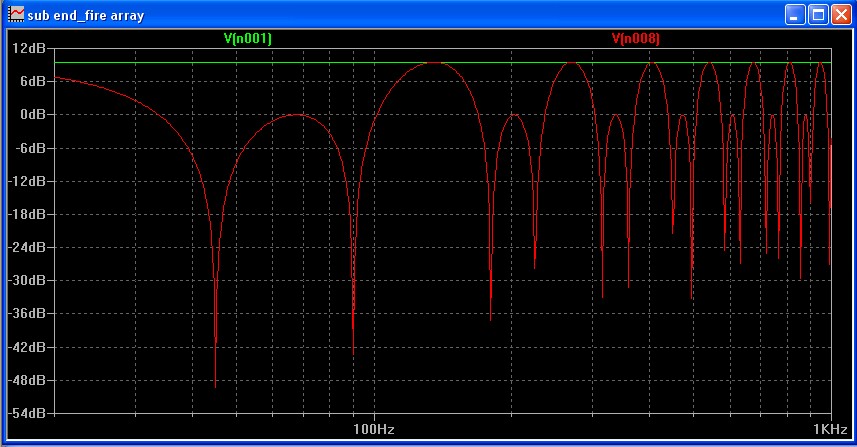
Task: Minimize the sub end_fire array window
Action: [795, 15]
